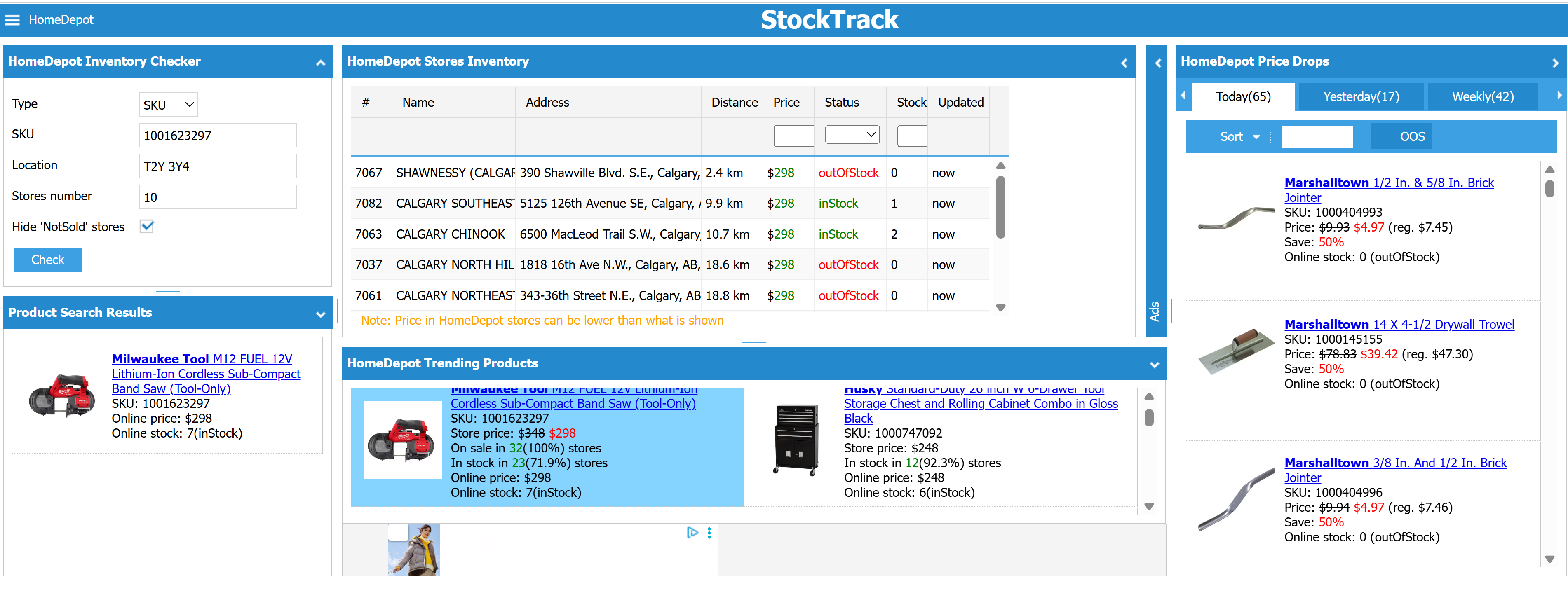Open the Type SKU dropdown

[x=168, y=105]
